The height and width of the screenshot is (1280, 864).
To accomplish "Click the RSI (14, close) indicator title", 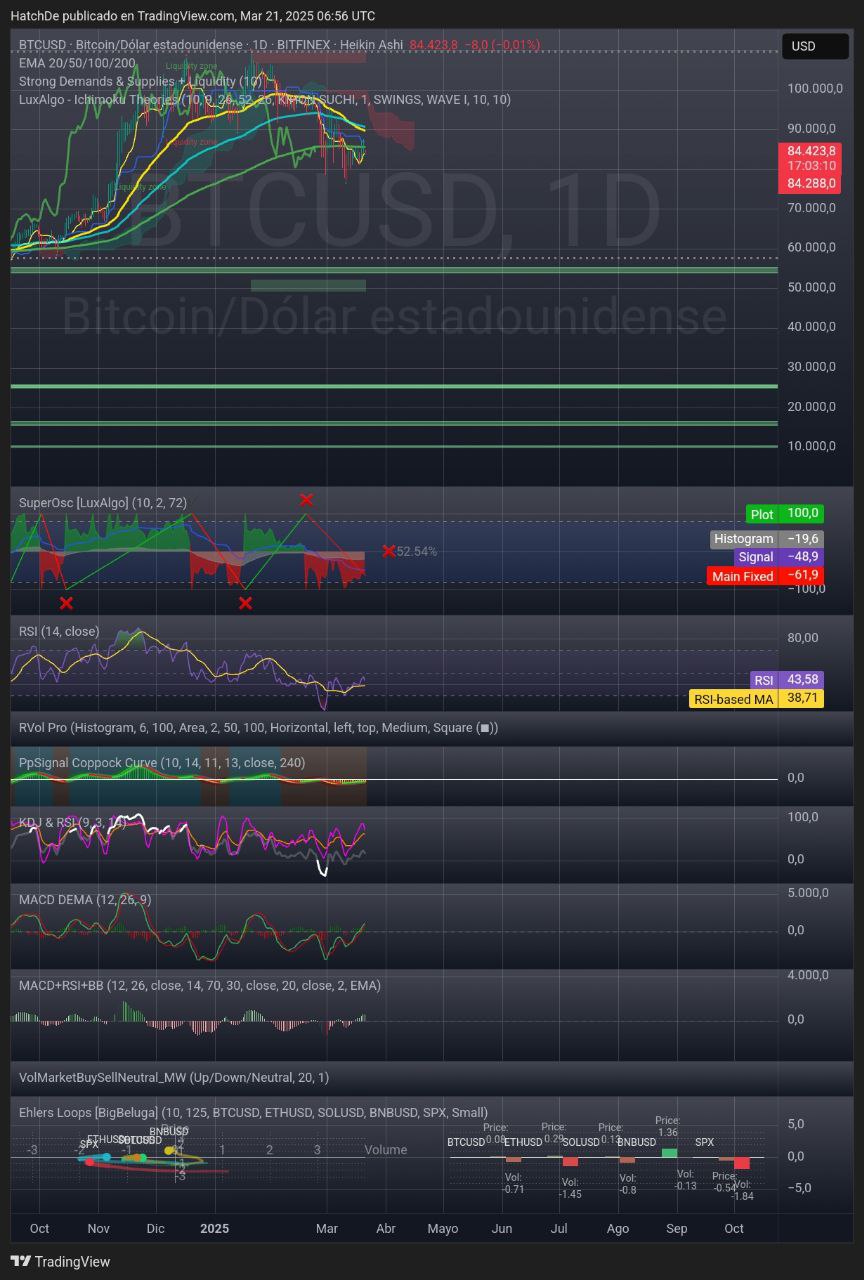I will (59, 631).
